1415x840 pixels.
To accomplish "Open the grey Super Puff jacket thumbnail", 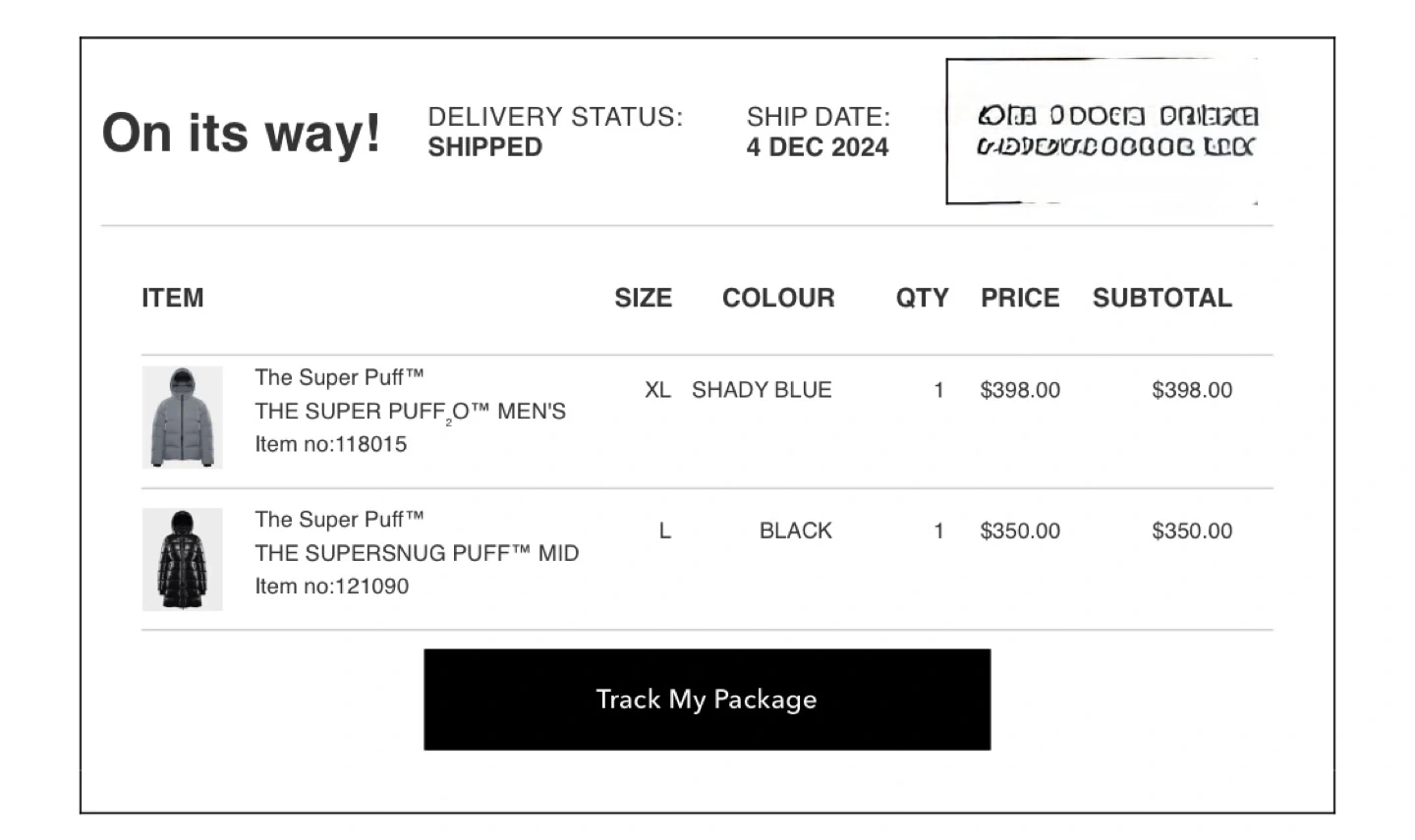I will [x=183, y=418].
